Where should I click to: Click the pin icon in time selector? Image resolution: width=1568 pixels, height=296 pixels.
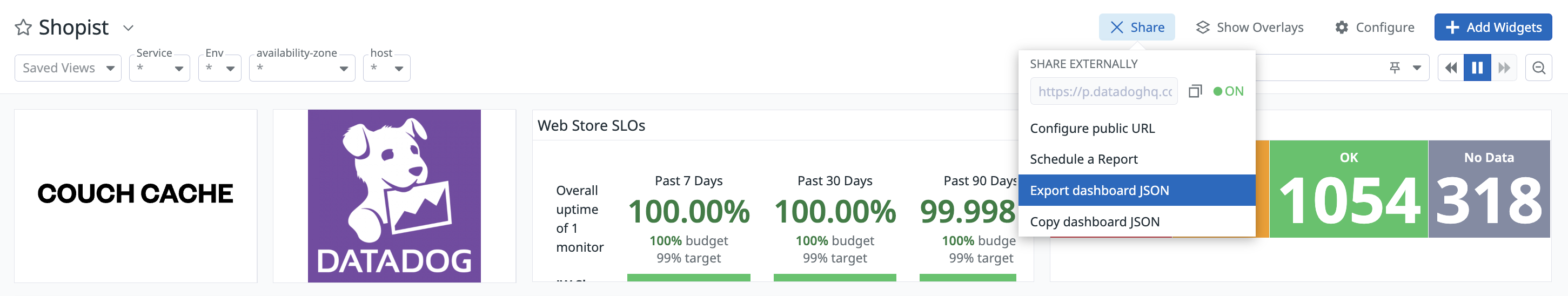[x=1395, y=68]
